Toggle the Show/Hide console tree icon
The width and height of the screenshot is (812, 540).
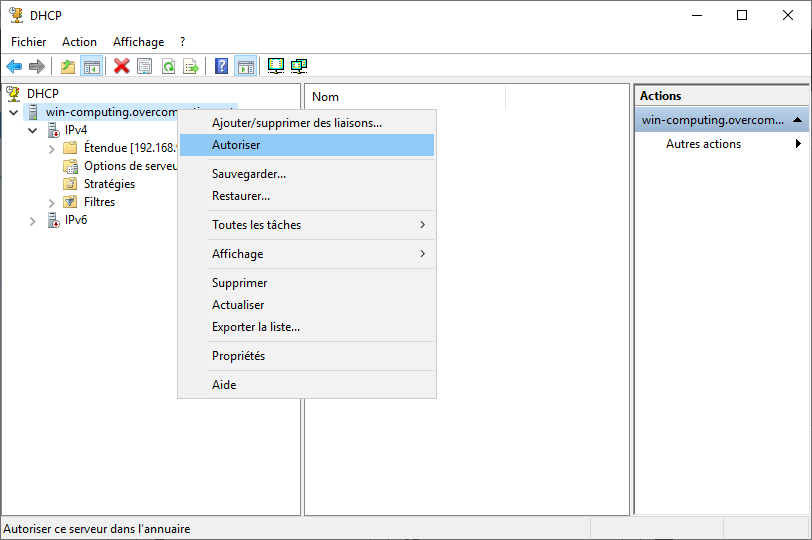[91, 67]
